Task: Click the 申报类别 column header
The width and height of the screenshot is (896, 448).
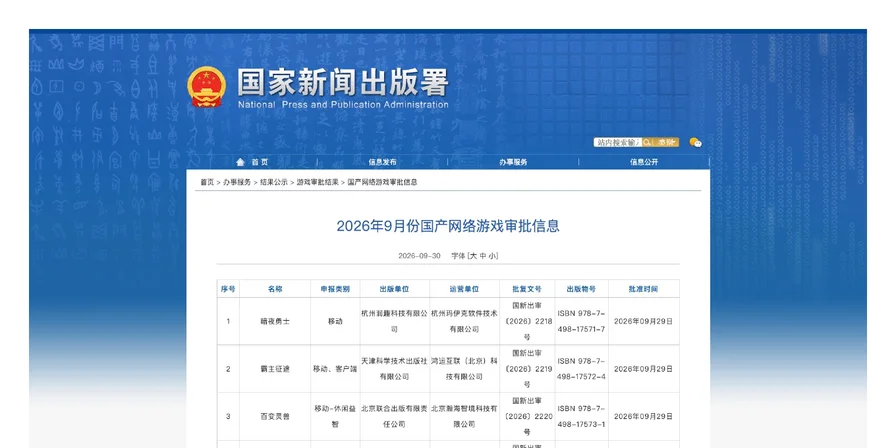Action: point(335,289)
